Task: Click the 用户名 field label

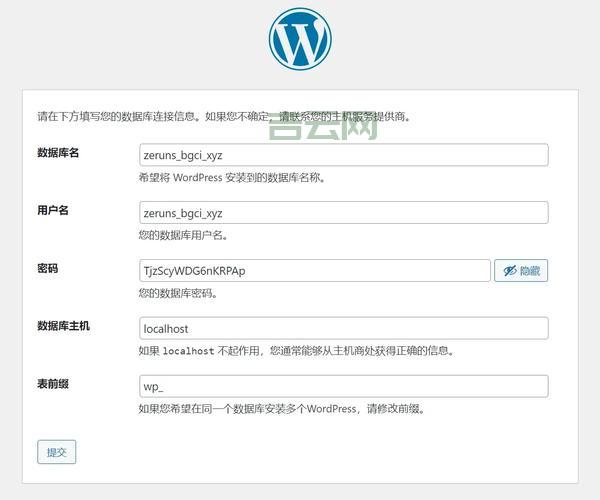Action: tap(52, 210)
